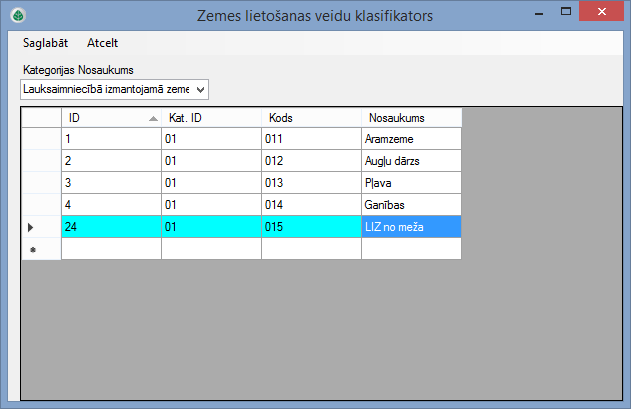Click the Kods cell 012
The width and height of the screenshot is (631, 409).
(311, 161)
